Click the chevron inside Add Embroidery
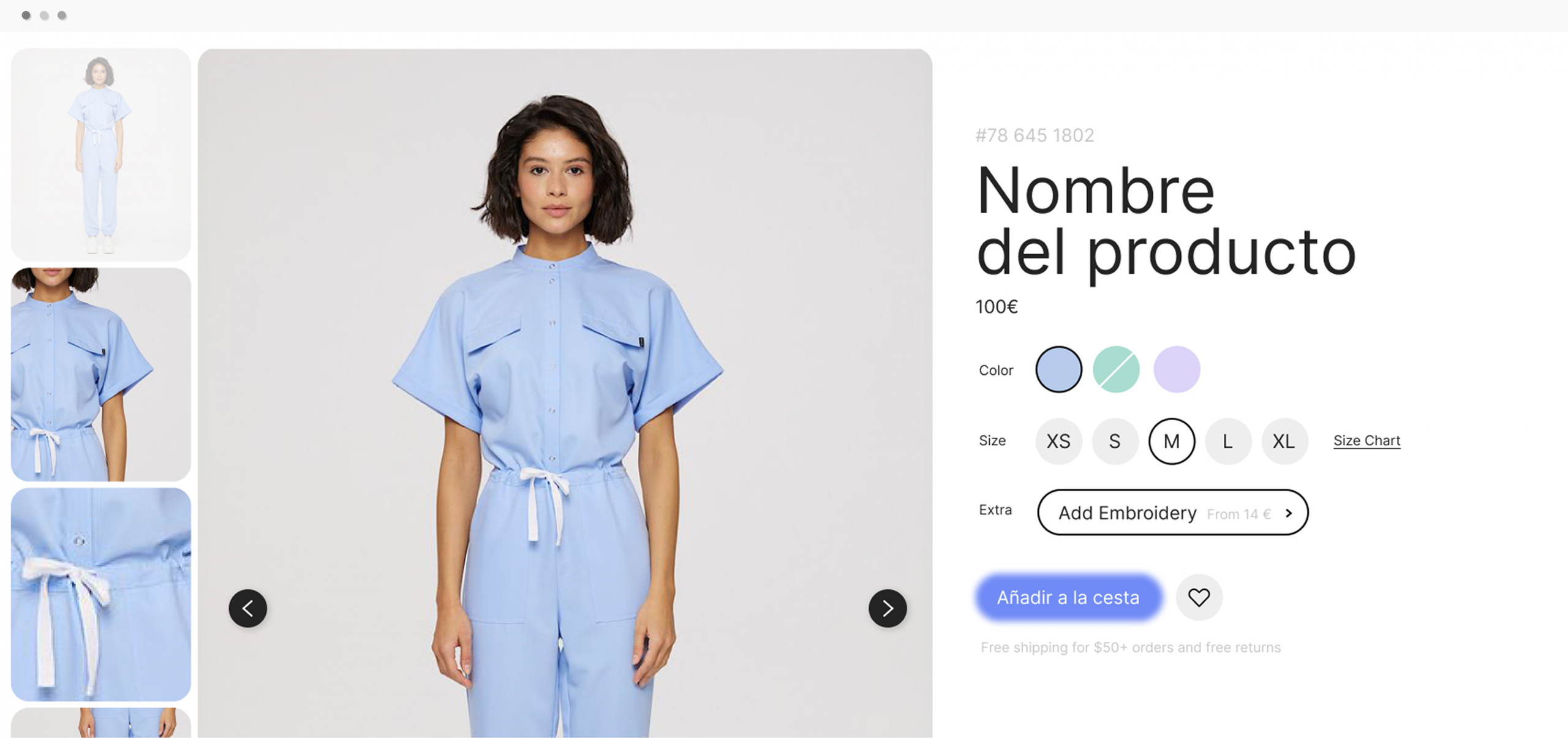Screen dimensions: 1568x738 (x=1289, y=513)
